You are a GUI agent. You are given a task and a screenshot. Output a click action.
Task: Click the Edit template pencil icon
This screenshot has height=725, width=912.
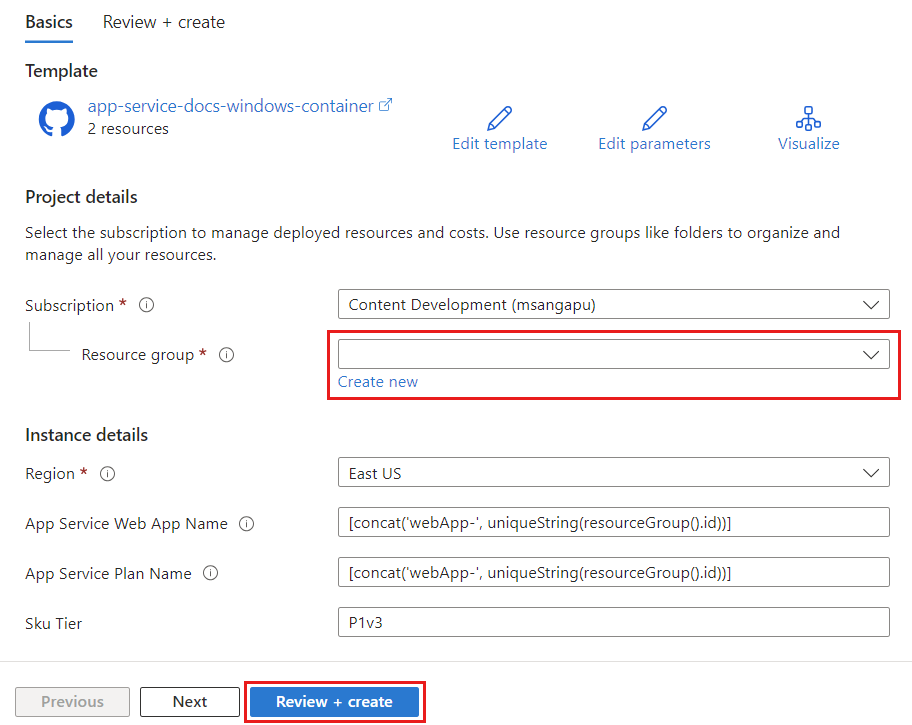coord(499,118)
